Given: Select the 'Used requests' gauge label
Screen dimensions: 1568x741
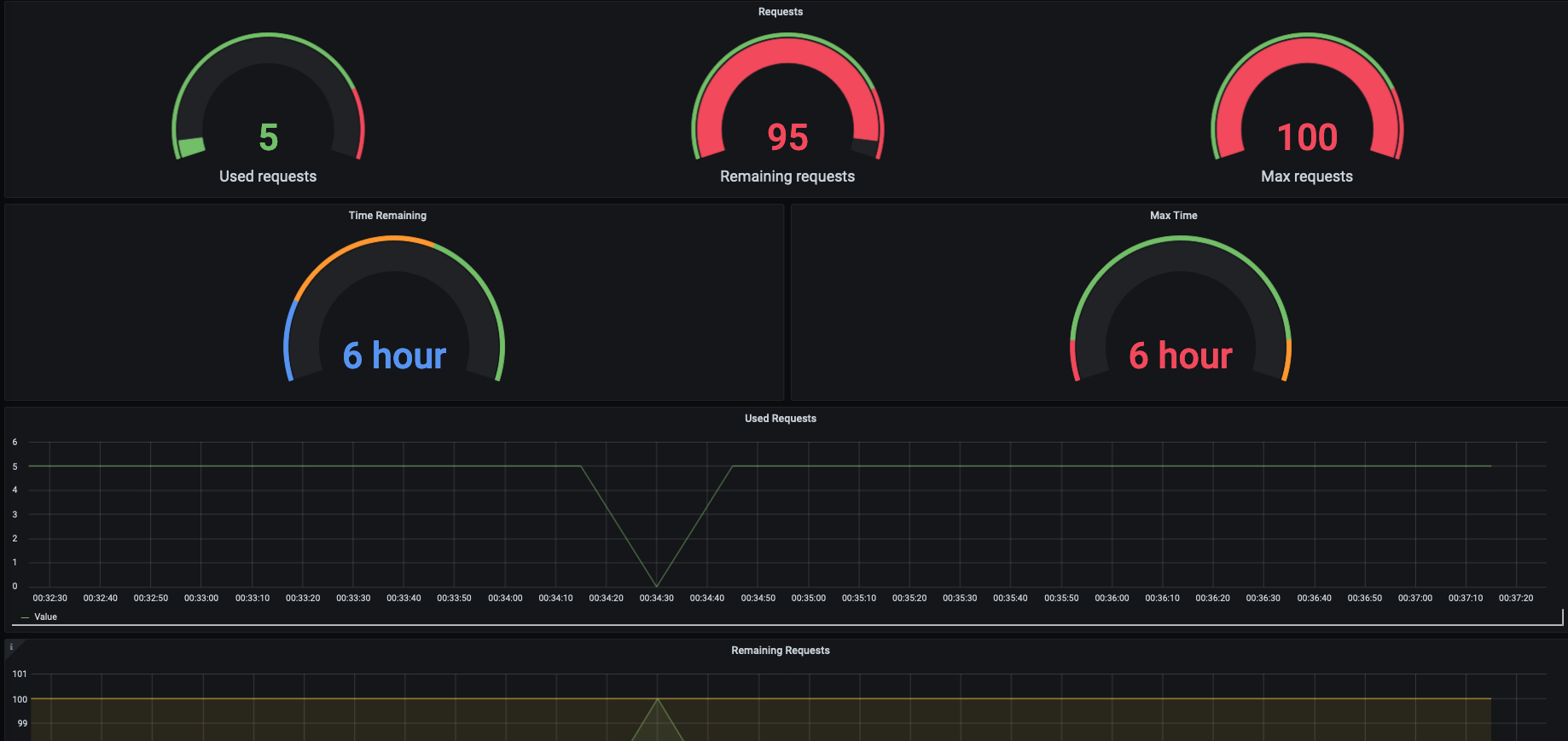Looking at the screenshot, I should [x=268, y=177].
